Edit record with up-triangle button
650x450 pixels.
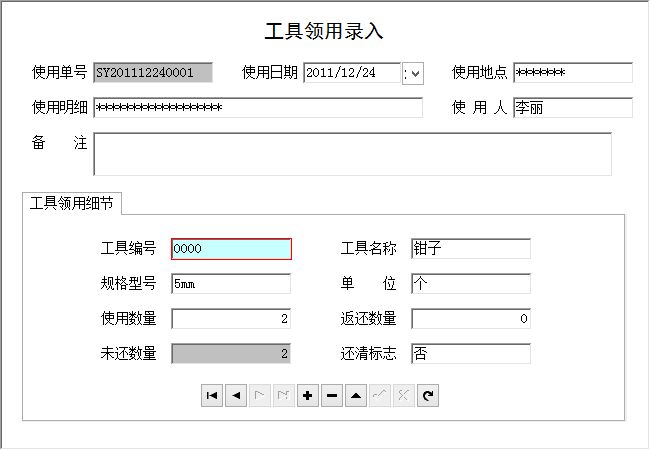coord(356,396)
